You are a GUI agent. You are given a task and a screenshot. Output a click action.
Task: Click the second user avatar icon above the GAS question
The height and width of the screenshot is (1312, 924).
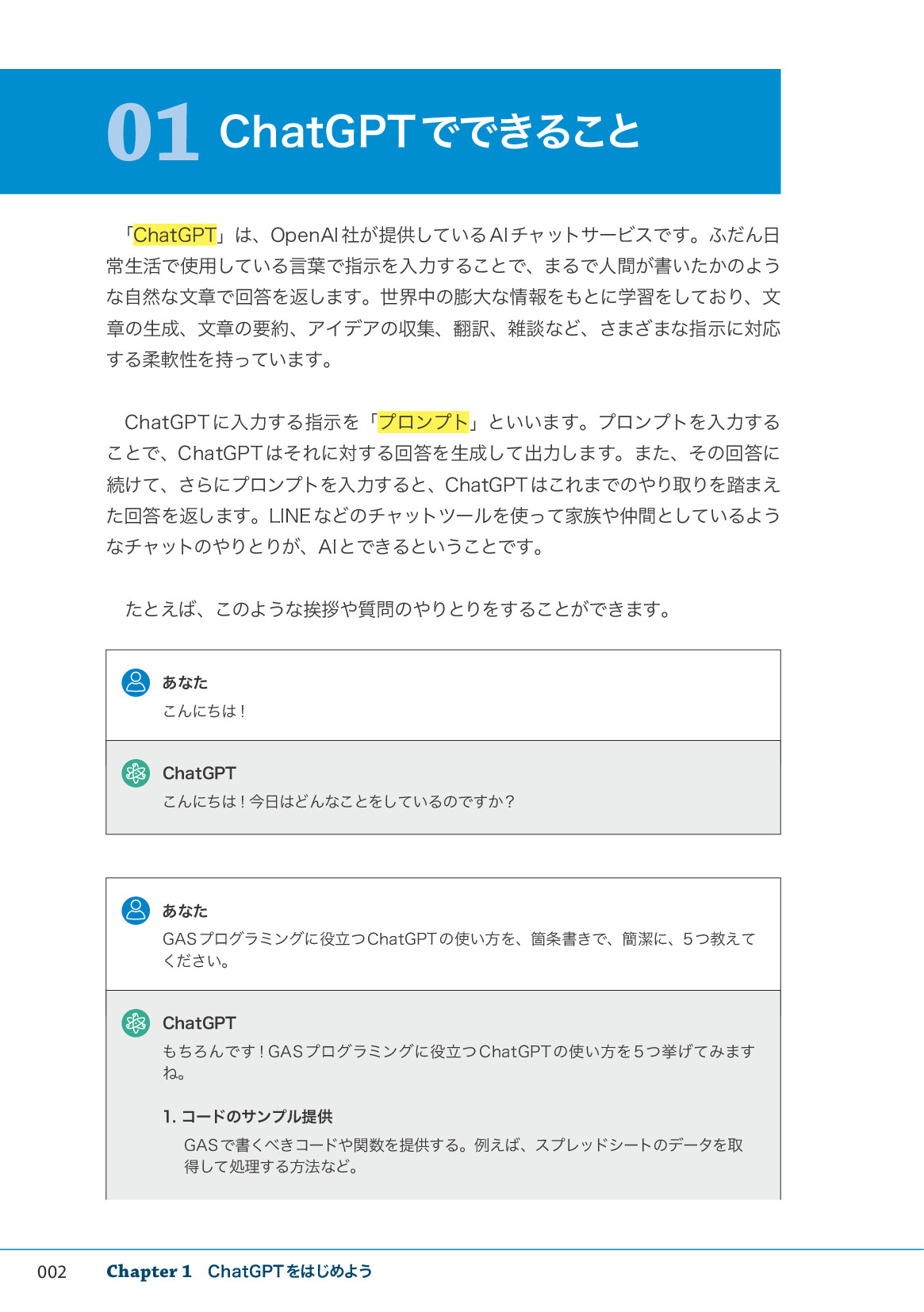[x=136, y=910]
